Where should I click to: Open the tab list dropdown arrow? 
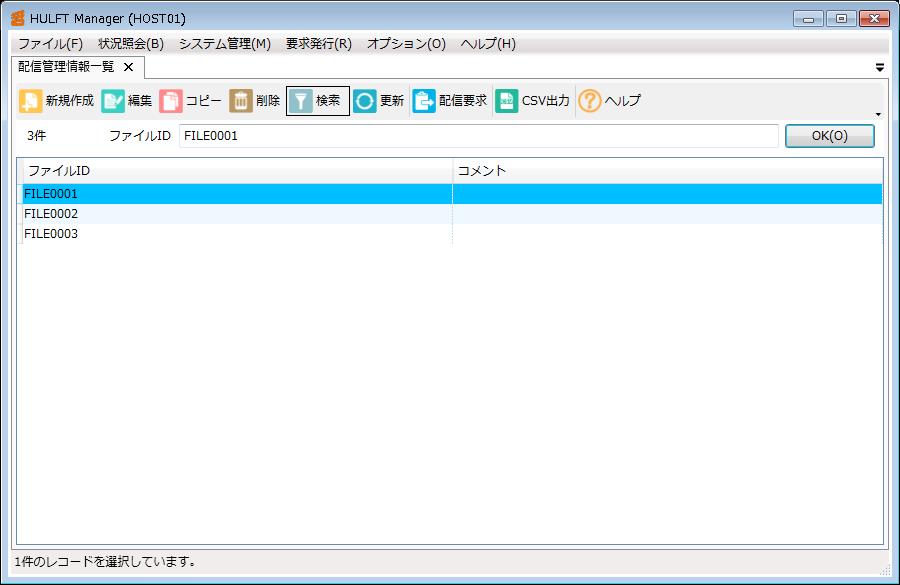(879, 68)
